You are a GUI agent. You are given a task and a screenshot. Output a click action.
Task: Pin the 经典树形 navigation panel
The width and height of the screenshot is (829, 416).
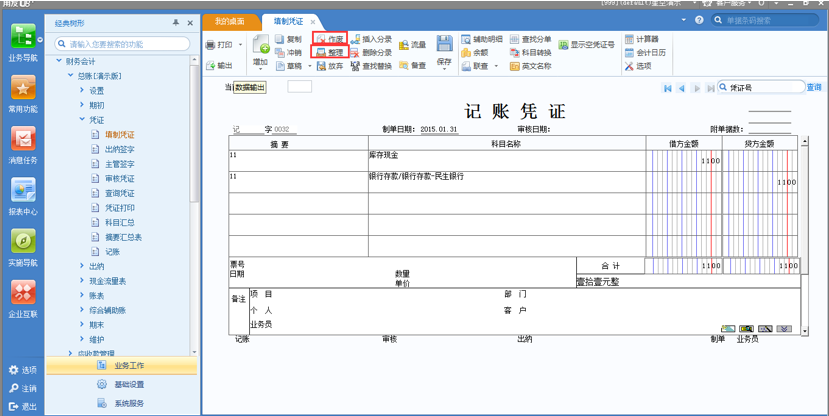(176, 23)
